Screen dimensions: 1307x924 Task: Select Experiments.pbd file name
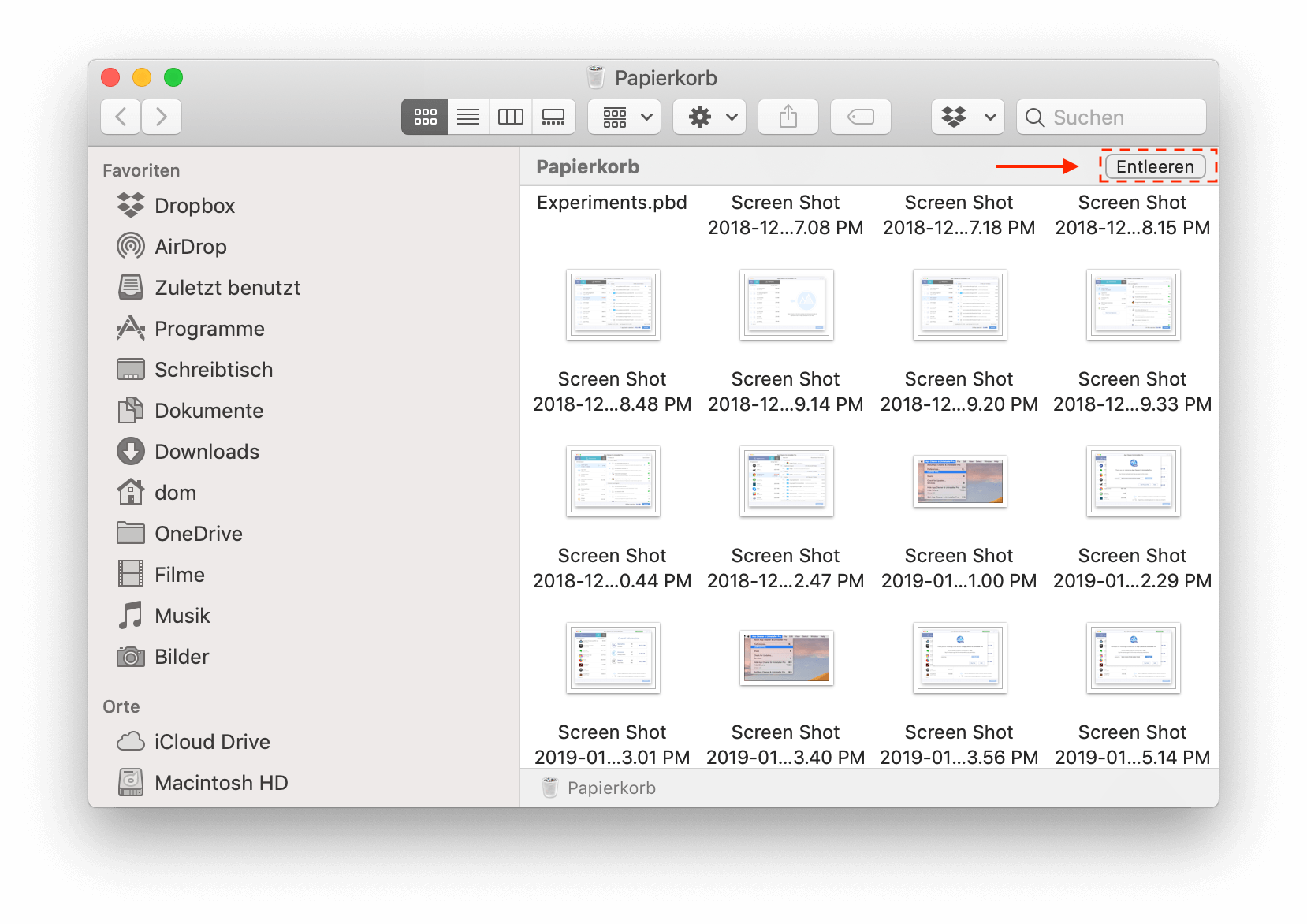click(x=613, y=203)
